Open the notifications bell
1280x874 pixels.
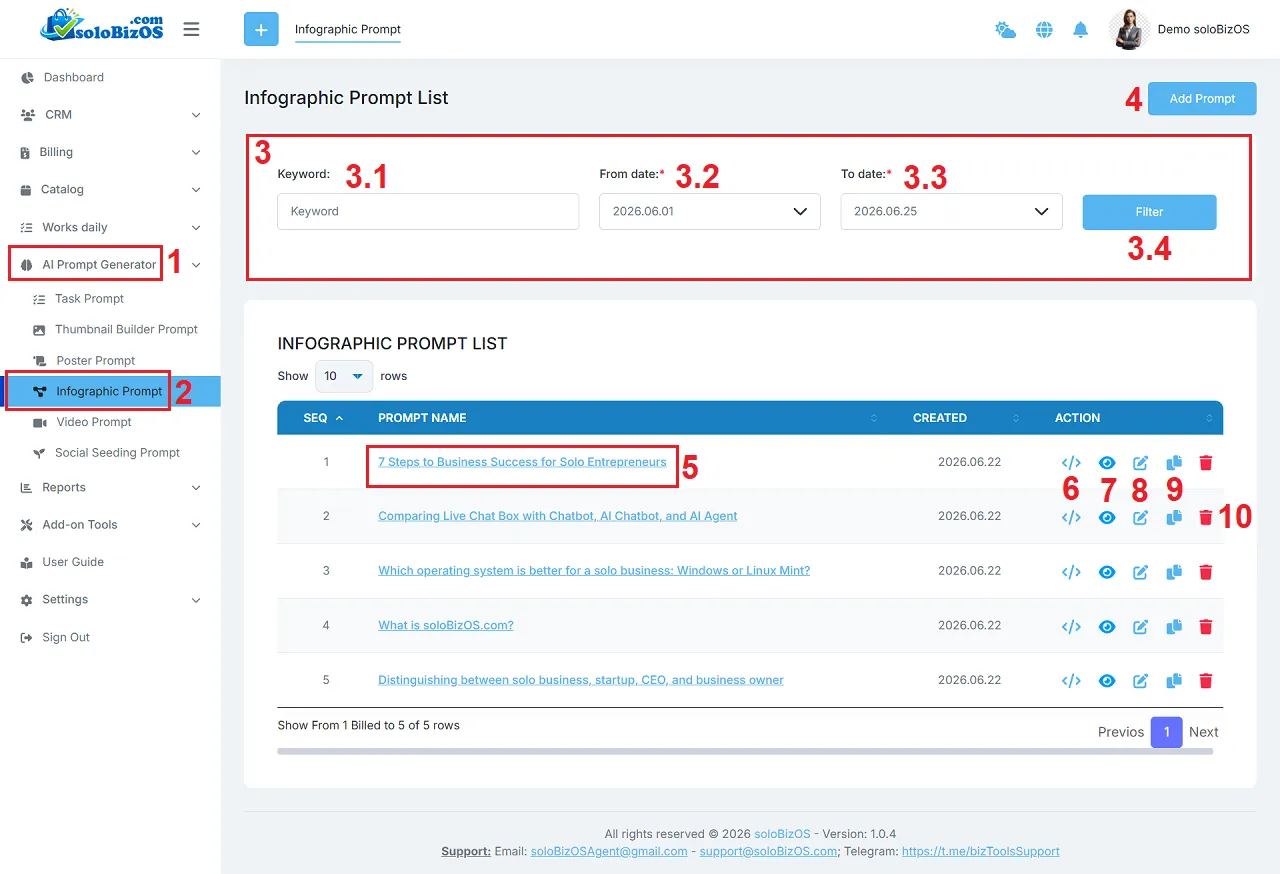pyautogui.click(x=1080, y=30)
